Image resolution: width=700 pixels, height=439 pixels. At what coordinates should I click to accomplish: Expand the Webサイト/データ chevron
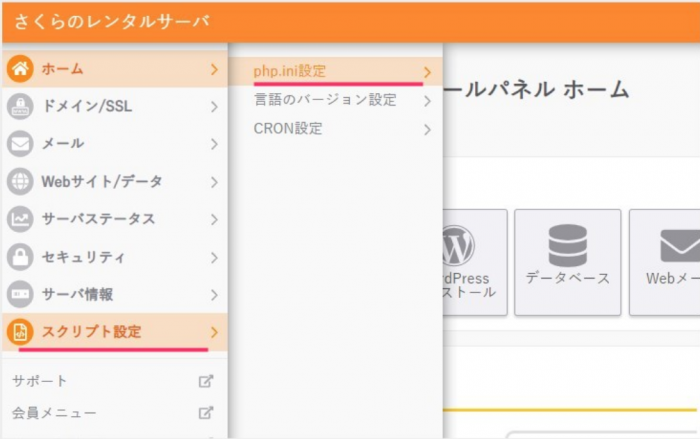click(x=214, y=182)
